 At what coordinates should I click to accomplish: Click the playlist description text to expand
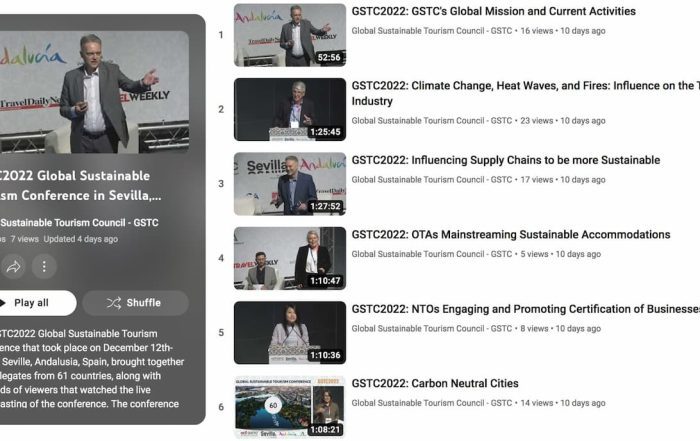pyautogui.click(x=89, y=369)
